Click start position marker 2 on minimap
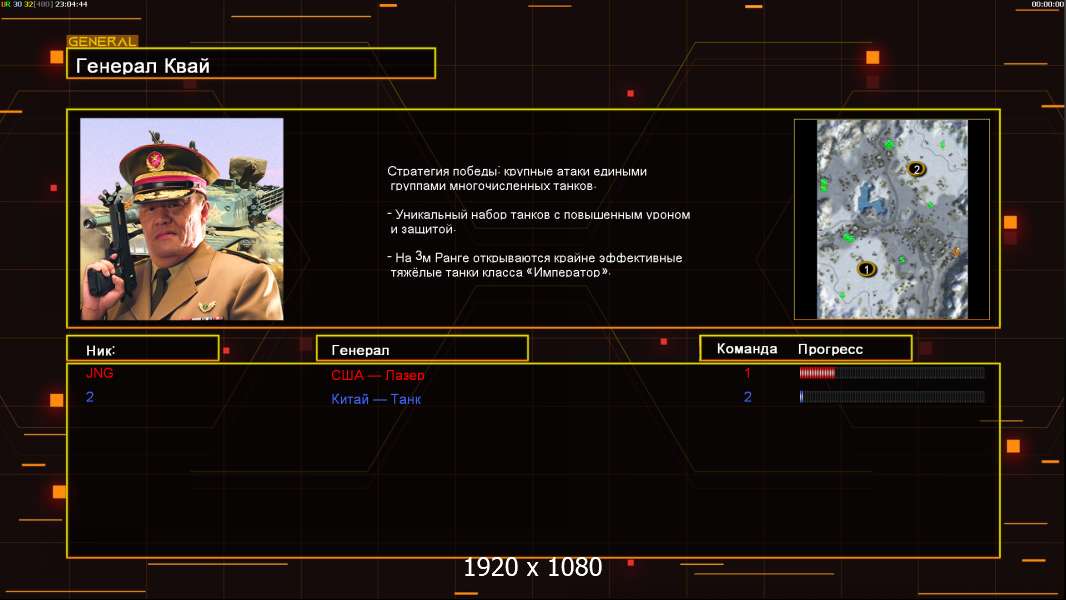The height and width of the screenshot is (600, 1066). coord(917,169)
